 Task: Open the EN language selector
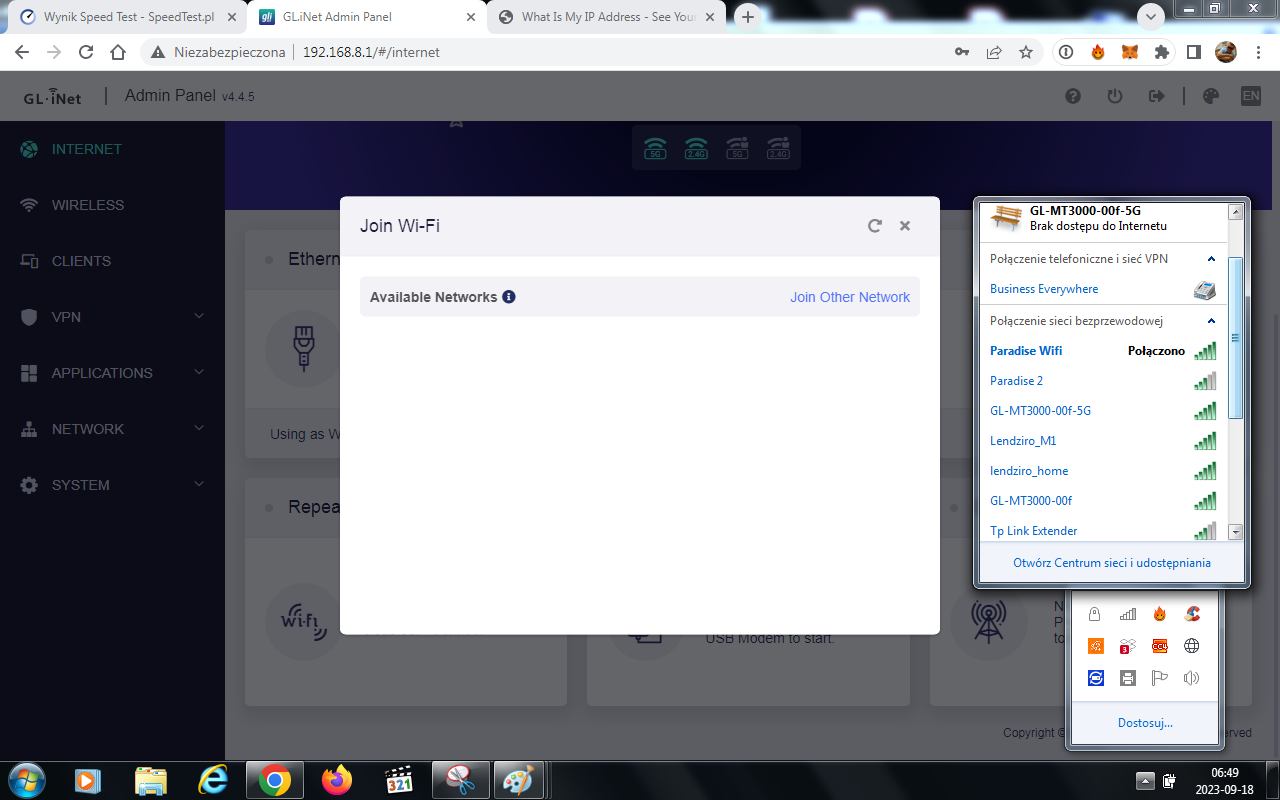click(x=1250, y=96)
